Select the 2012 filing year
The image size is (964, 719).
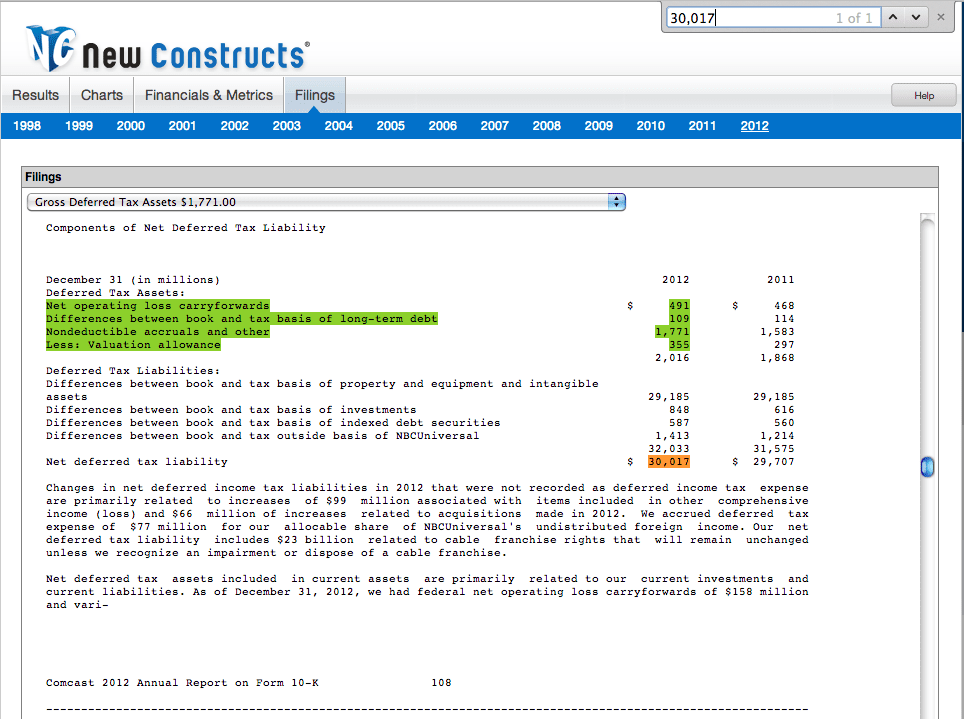coord(754,126)
